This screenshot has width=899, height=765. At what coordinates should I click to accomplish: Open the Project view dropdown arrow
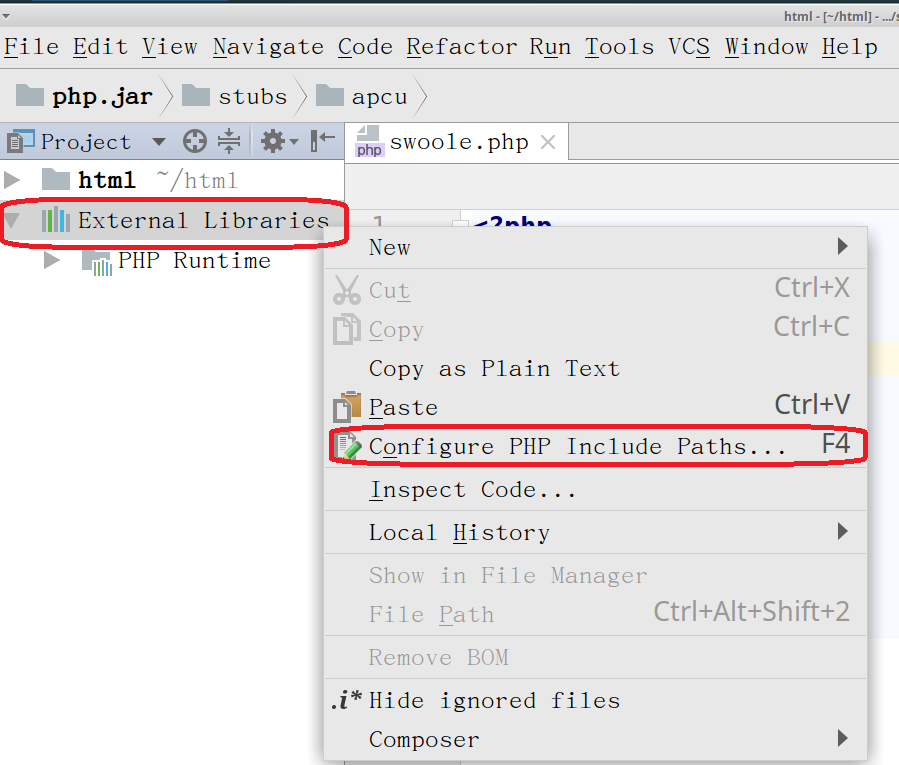(157, 141)
